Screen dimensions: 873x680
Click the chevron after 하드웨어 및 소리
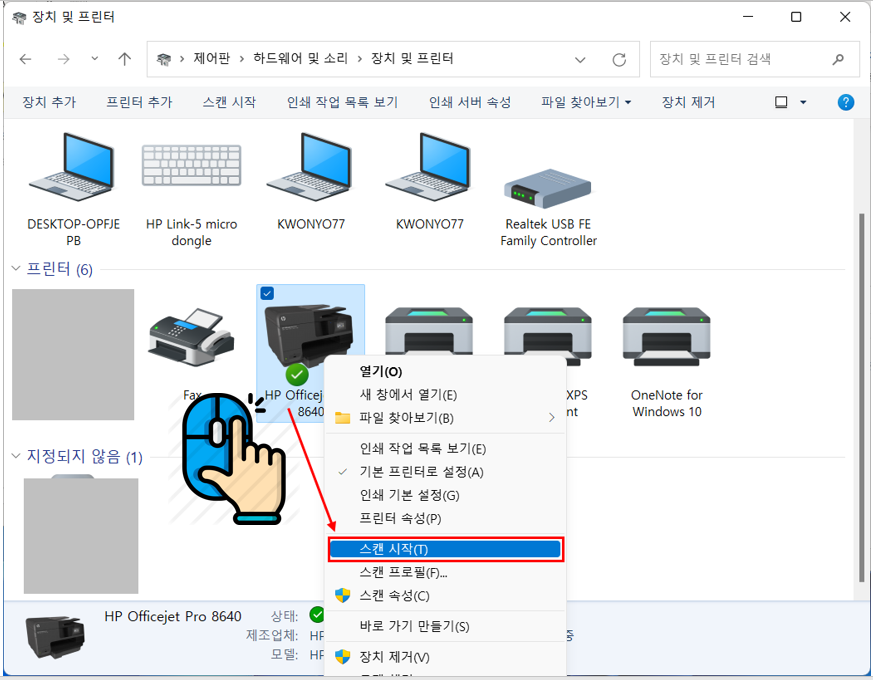tap(360, 59)
